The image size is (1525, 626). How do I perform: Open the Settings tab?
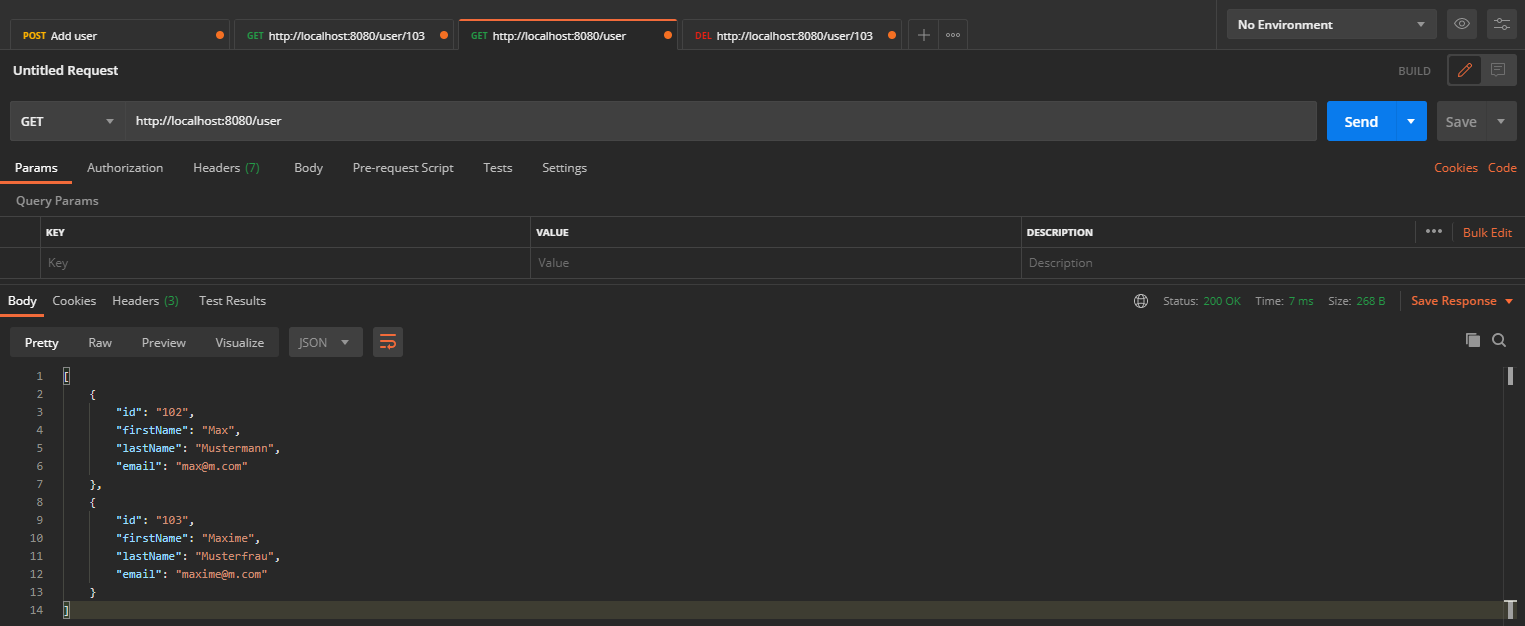click(x=564, y=168)
